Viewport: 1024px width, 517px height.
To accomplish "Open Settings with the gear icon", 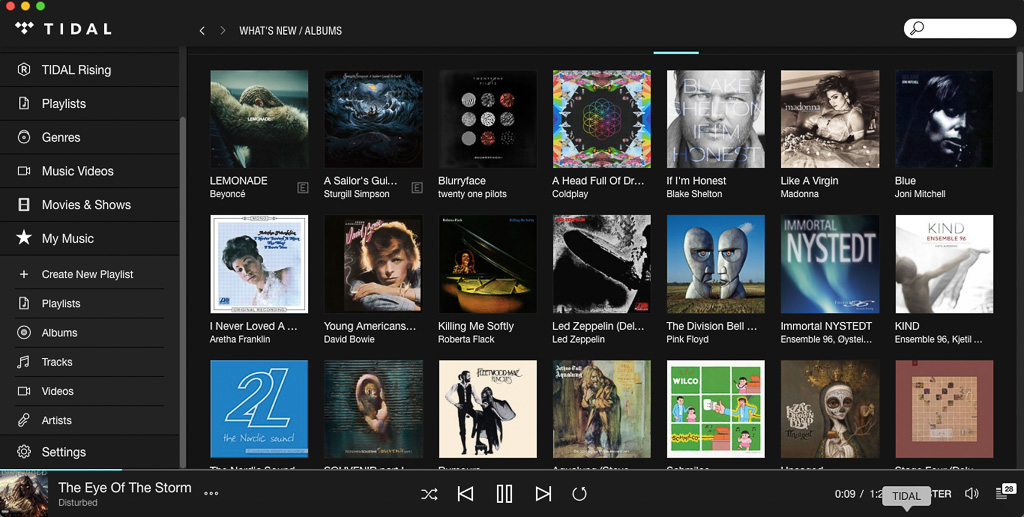I will coord(24,452).
